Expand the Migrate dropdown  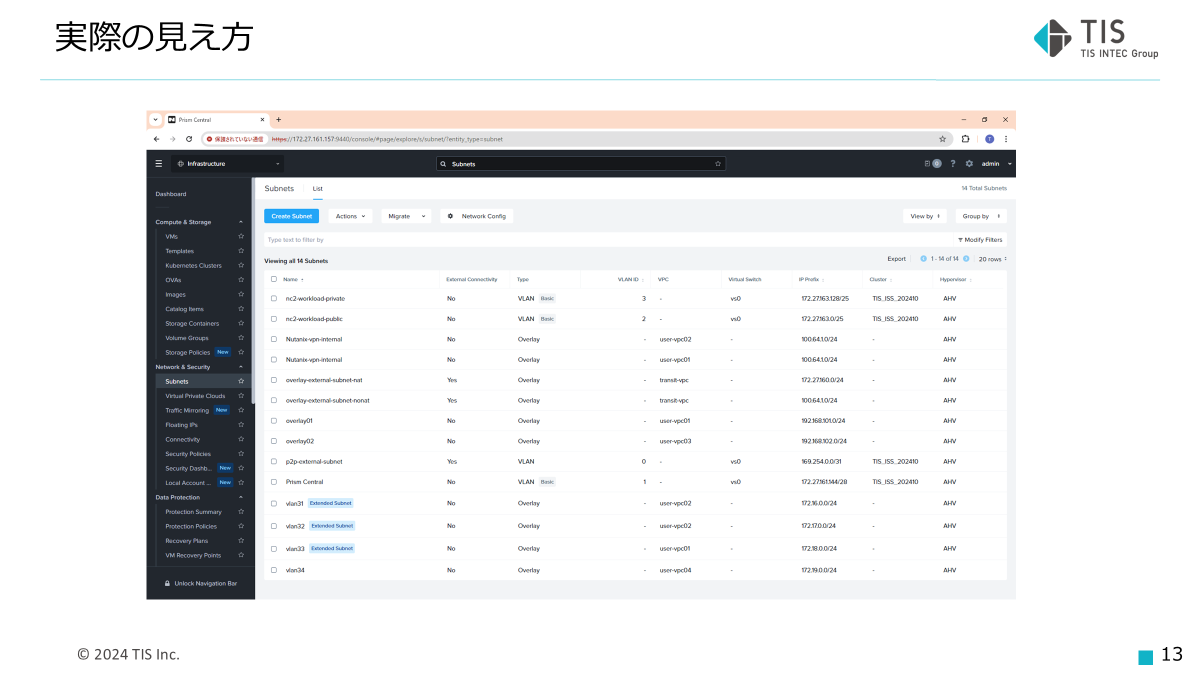406,216
